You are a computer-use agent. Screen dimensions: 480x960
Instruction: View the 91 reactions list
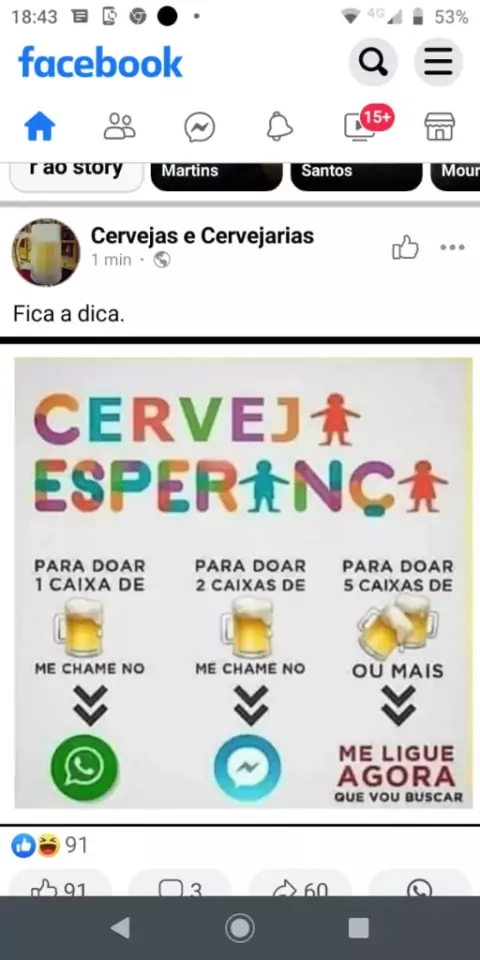click(x=50, y=846)
